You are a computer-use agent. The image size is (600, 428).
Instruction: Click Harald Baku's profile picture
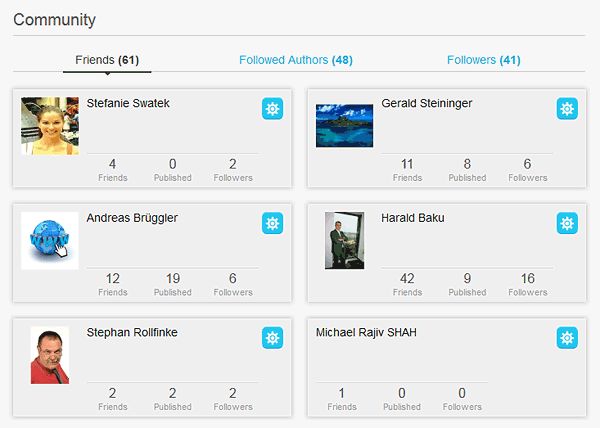(x=344, y=240)
